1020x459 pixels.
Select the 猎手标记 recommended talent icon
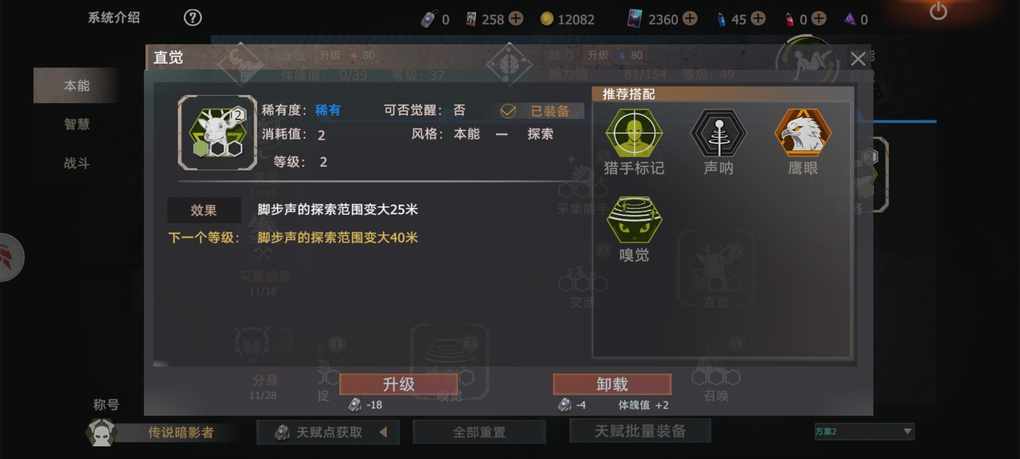[634, 133]
